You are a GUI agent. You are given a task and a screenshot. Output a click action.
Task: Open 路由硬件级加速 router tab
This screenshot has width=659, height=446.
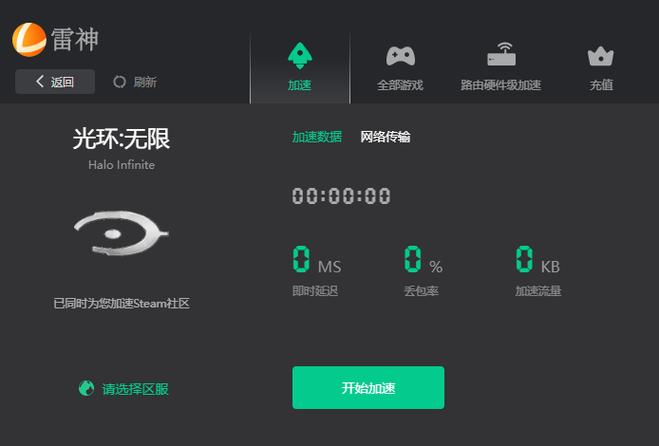pyautogui.click(x=501, y=67)
